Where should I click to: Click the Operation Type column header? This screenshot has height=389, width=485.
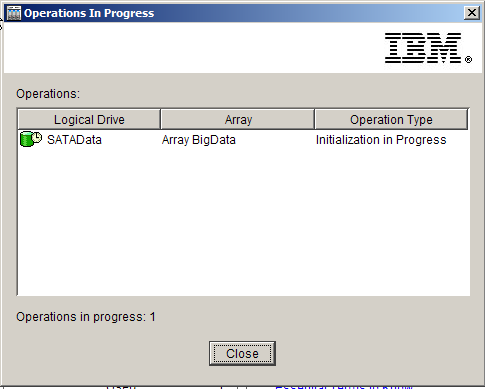pos(391,119)
